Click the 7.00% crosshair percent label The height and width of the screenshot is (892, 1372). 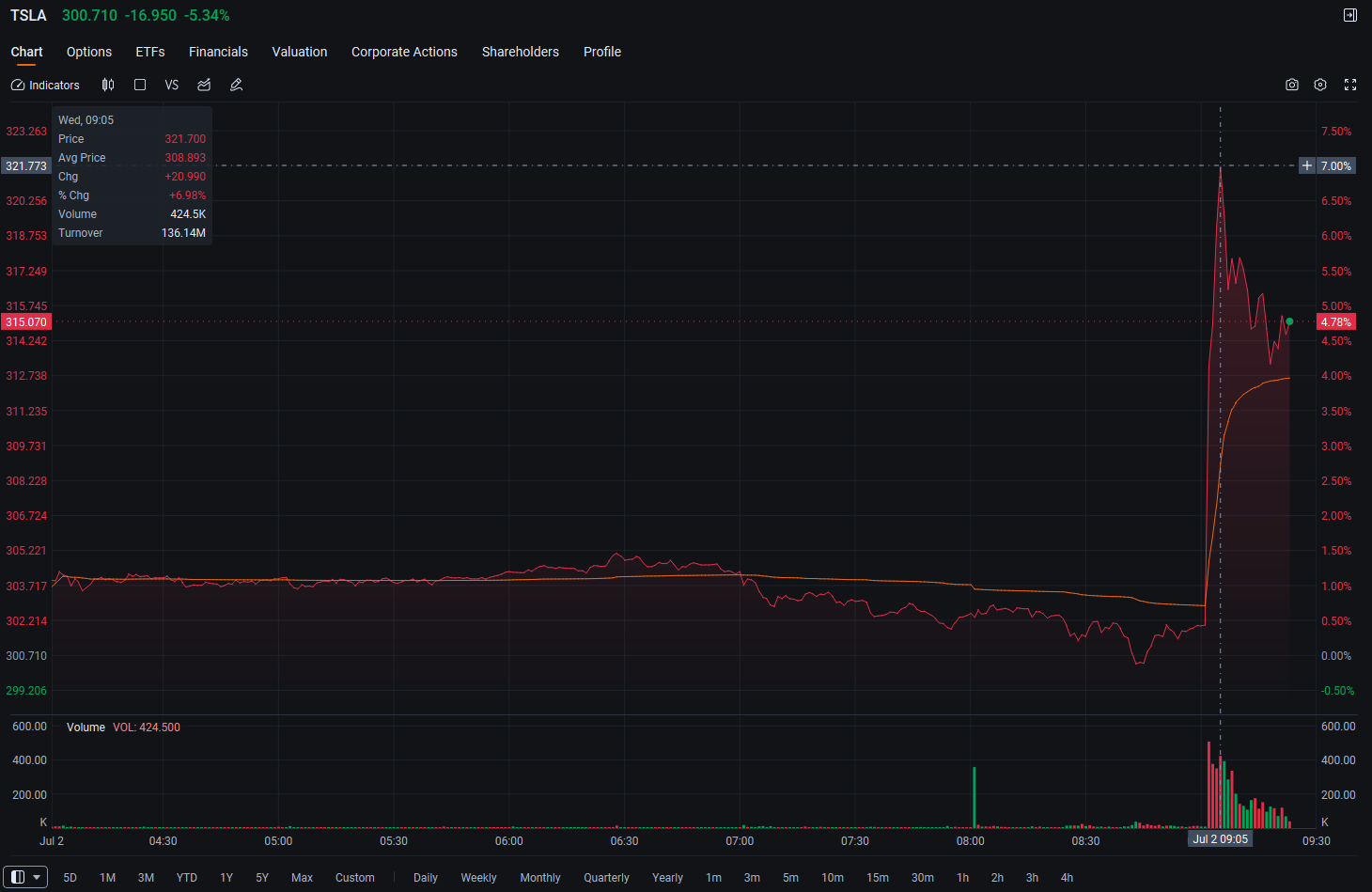pyautogui.click(x=1335, y=165)
